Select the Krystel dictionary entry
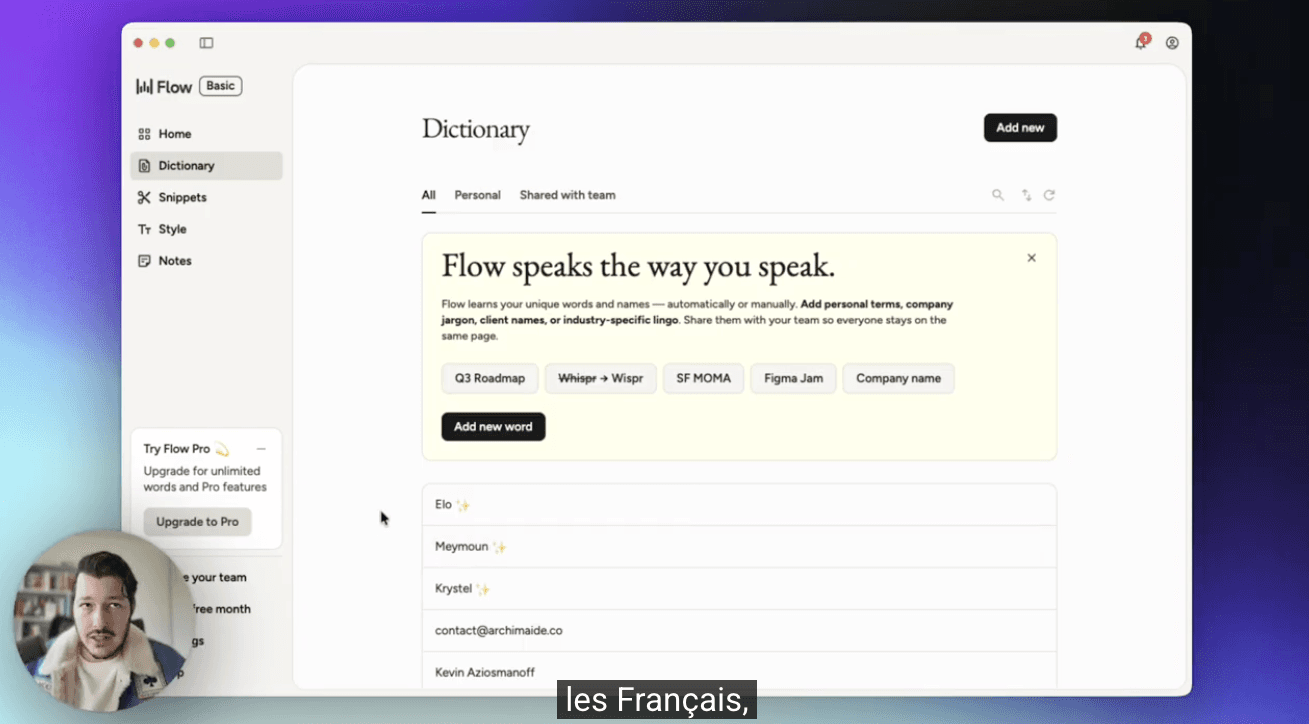1309x724 pixels. tap(739, 589)
